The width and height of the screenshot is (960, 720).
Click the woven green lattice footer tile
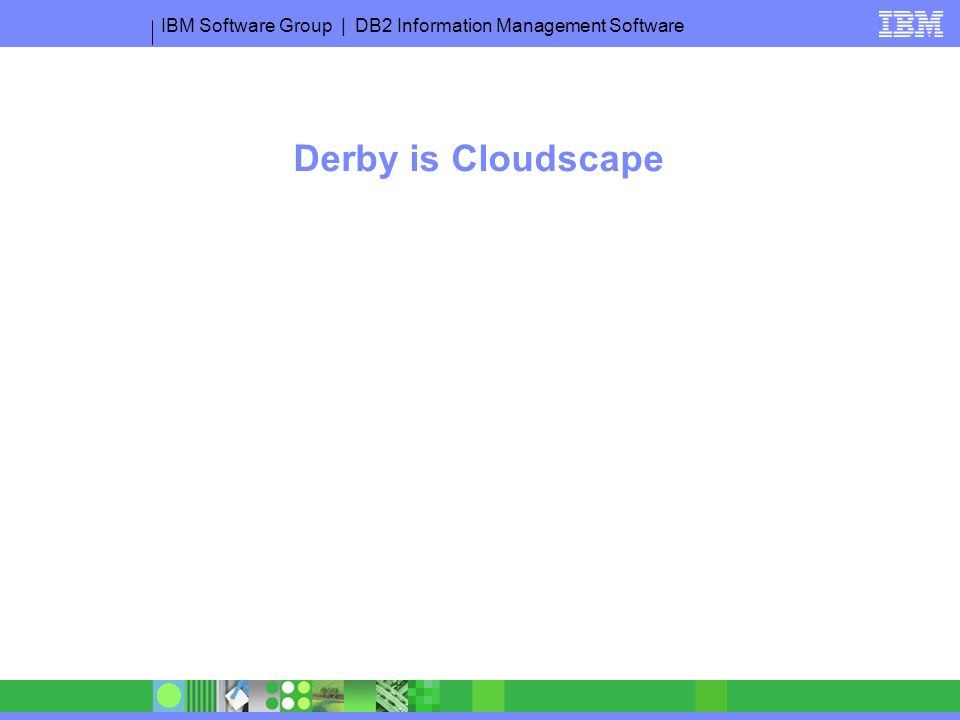point(392,696)
